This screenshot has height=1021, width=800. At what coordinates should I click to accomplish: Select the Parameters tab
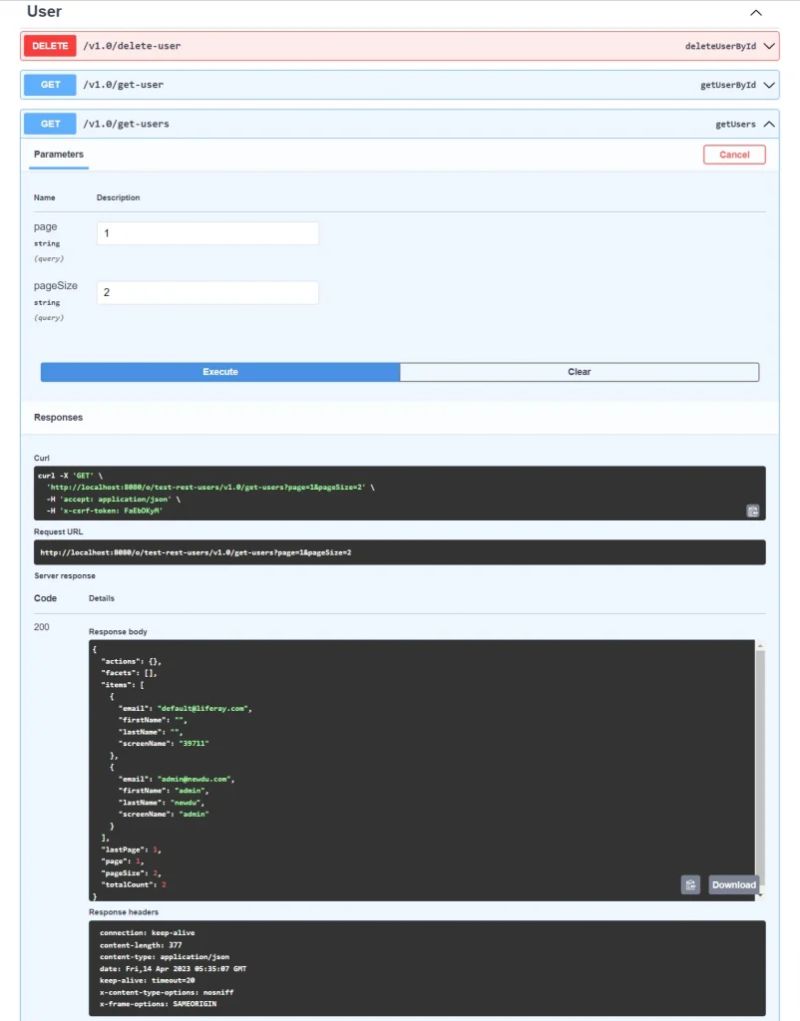58,154
